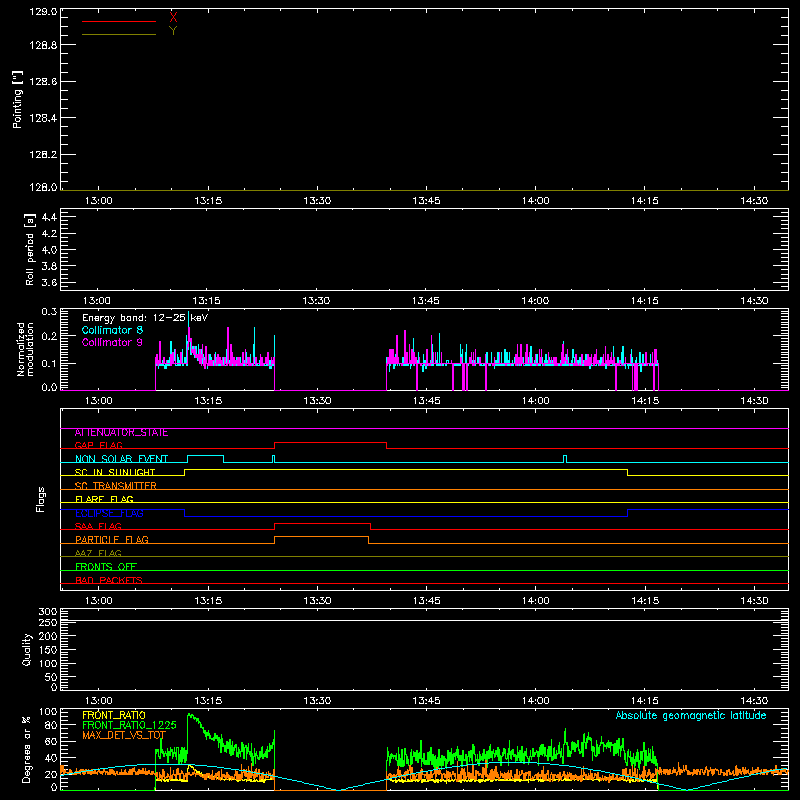Click the 14:15 tick under Quality panel

tap(644, 701)
